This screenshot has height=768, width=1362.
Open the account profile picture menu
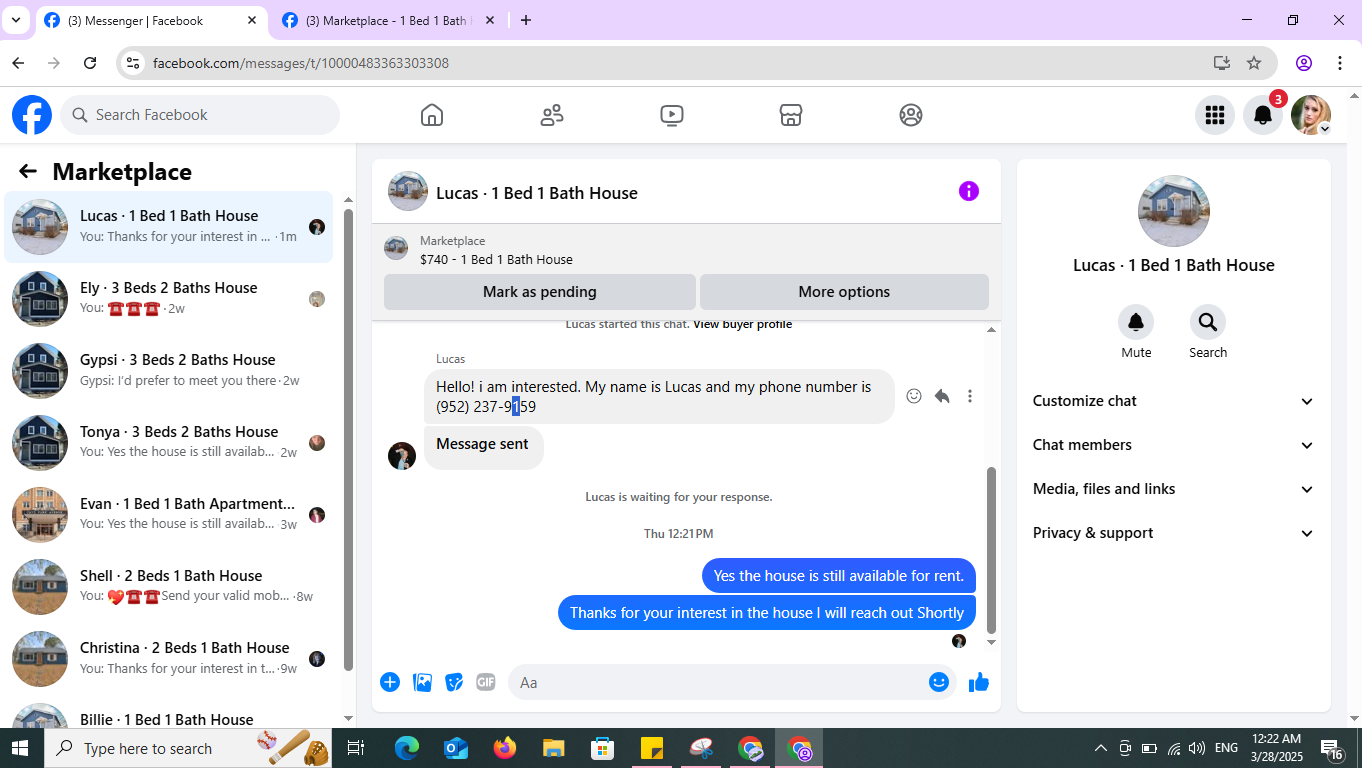1311,115
